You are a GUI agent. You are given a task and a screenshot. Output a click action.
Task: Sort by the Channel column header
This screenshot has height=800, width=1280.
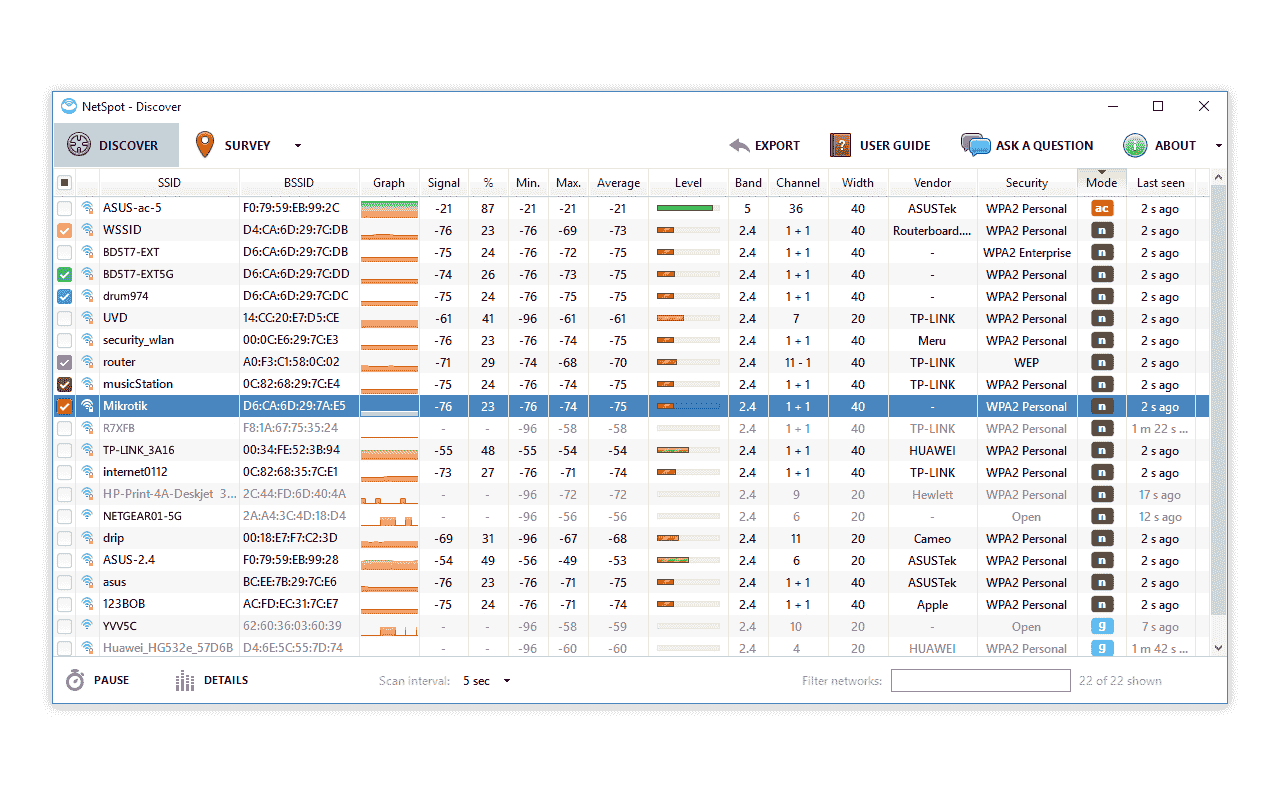(798, 182)
